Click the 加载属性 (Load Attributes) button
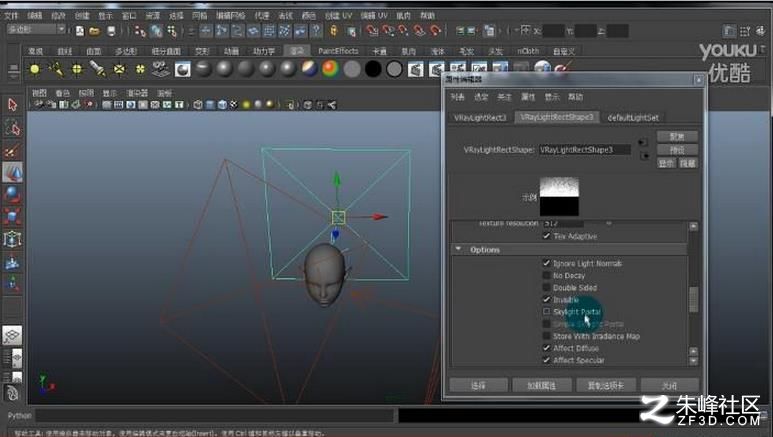Viewport: 773px width, 437px height. 541,385
